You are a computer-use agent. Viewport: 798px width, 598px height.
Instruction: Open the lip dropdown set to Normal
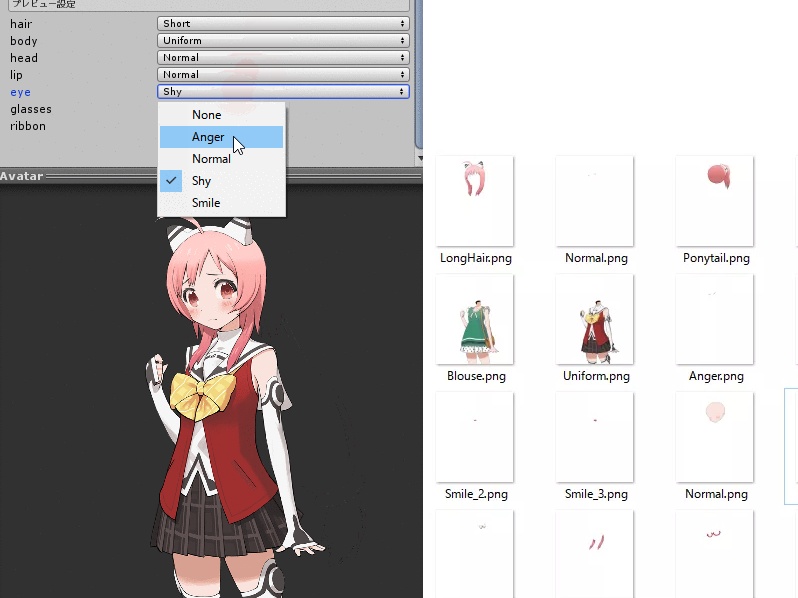[283, 75]
